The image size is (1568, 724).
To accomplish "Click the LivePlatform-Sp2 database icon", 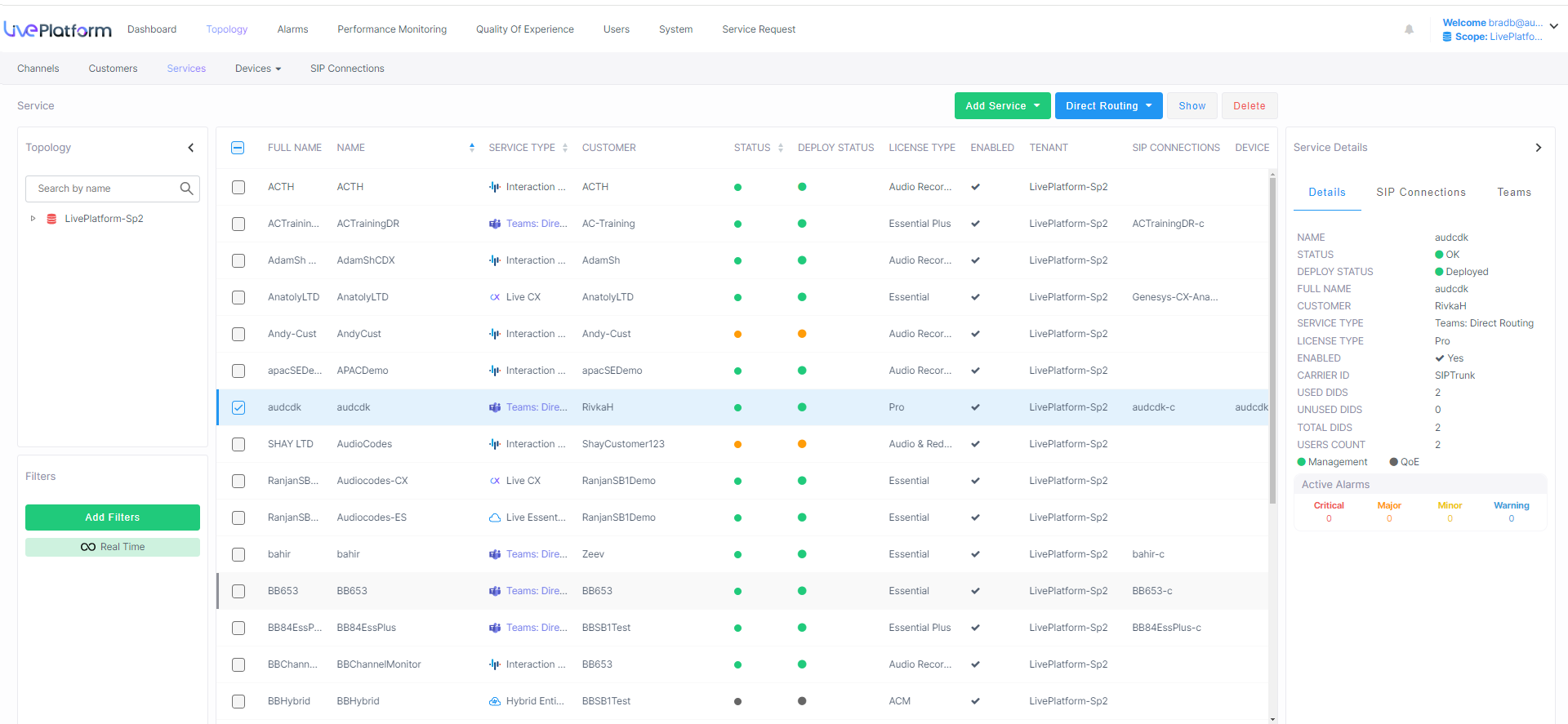I will 51,219.
